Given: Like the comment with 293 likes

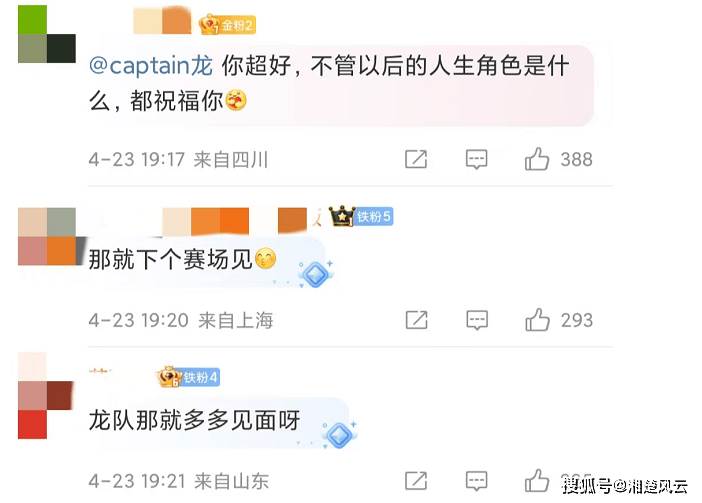Looking at the screenshot, I should [537, 320].
